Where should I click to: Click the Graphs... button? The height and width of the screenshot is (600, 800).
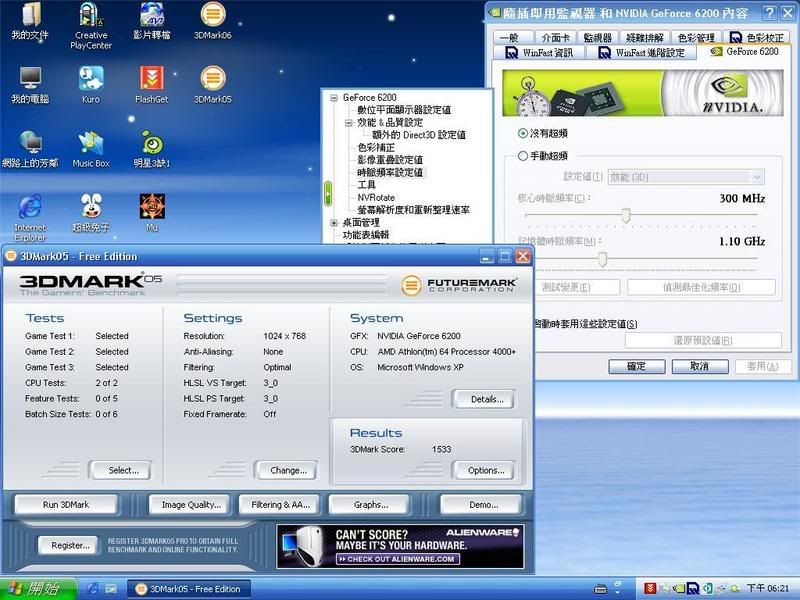click(x=371, y=505)
